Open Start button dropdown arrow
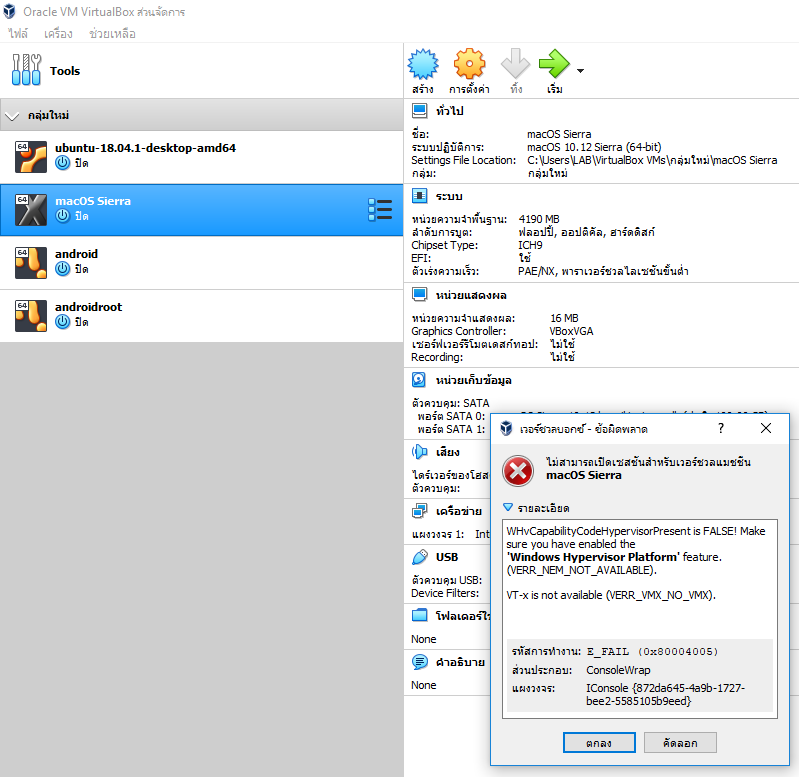Image resolution: width=799 pixels, height=777 pixels. 581,71
